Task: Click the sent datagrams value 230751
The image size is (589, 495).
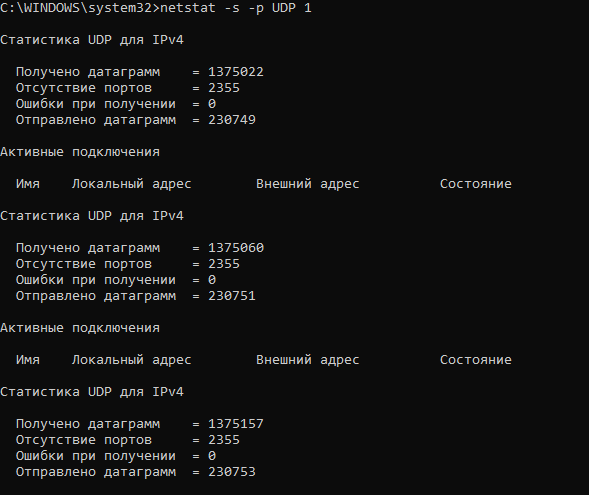Action: pyautogui.click(x=232, y=296)
